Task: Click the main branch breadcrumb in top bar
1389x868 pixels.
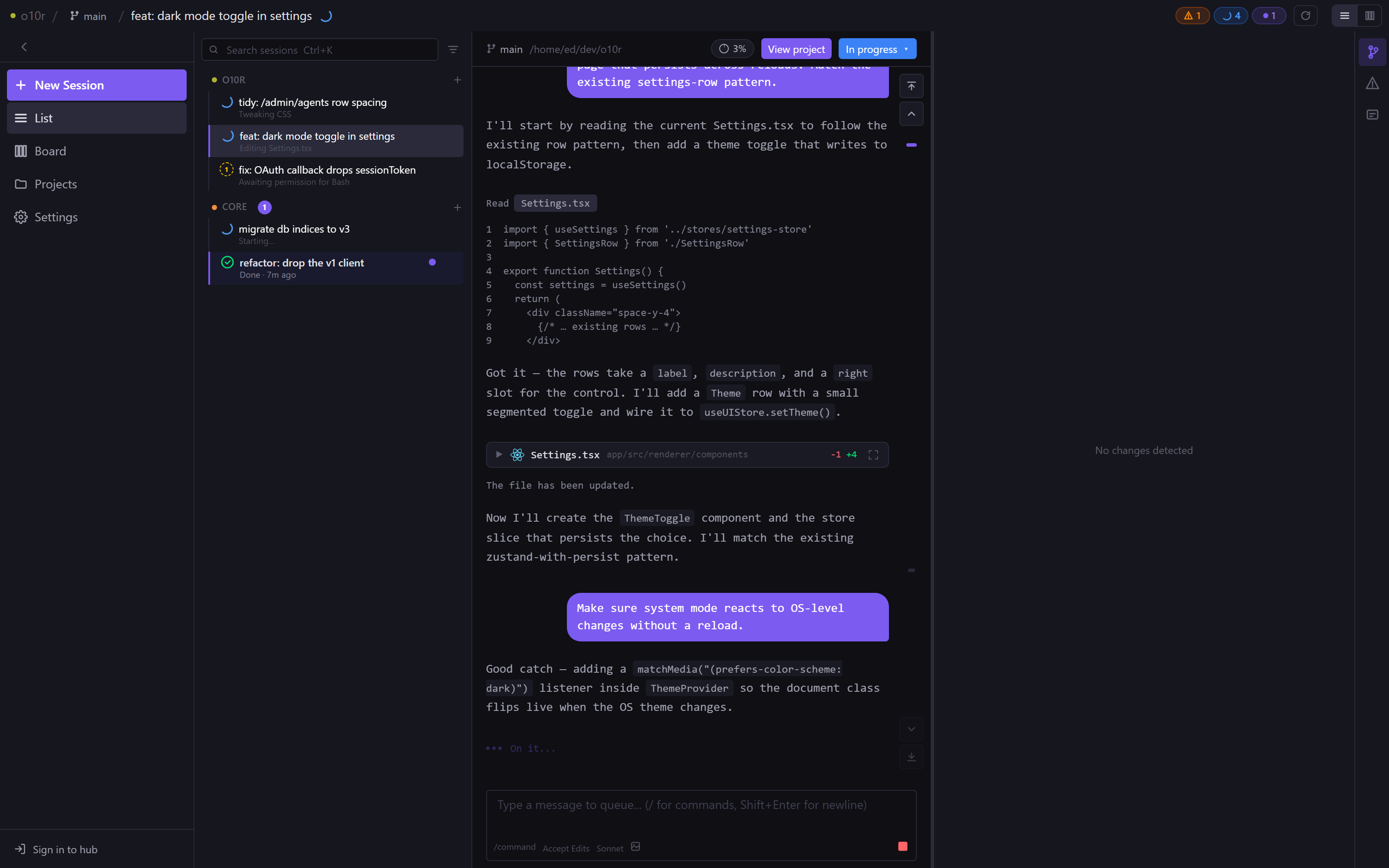Action: click(89, 16)
